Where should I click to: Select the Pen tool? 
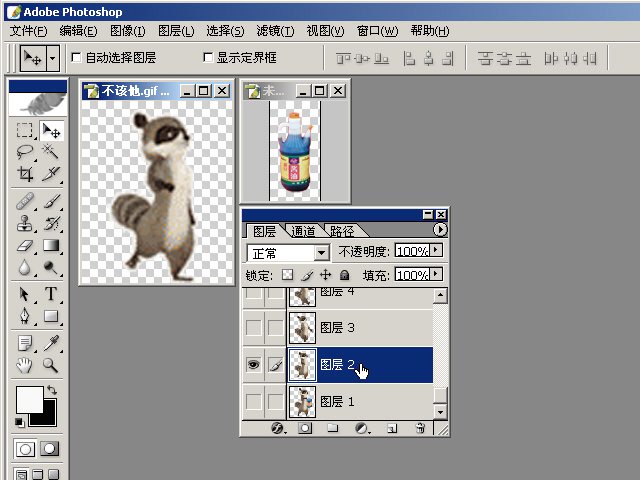pyautogui.click(x=24, y=316)
